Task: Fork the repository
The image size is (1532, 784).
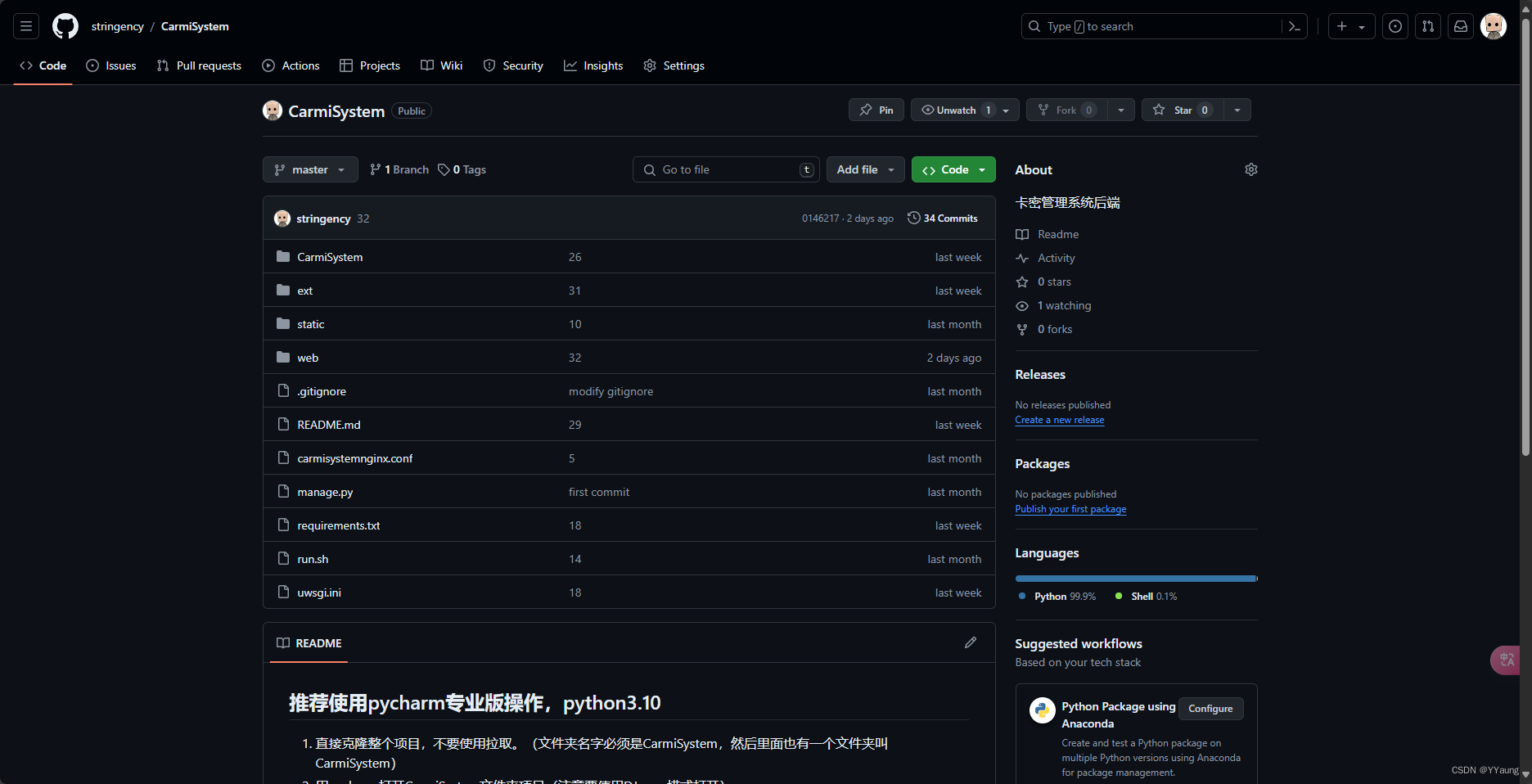Action: pos(1066,110)
